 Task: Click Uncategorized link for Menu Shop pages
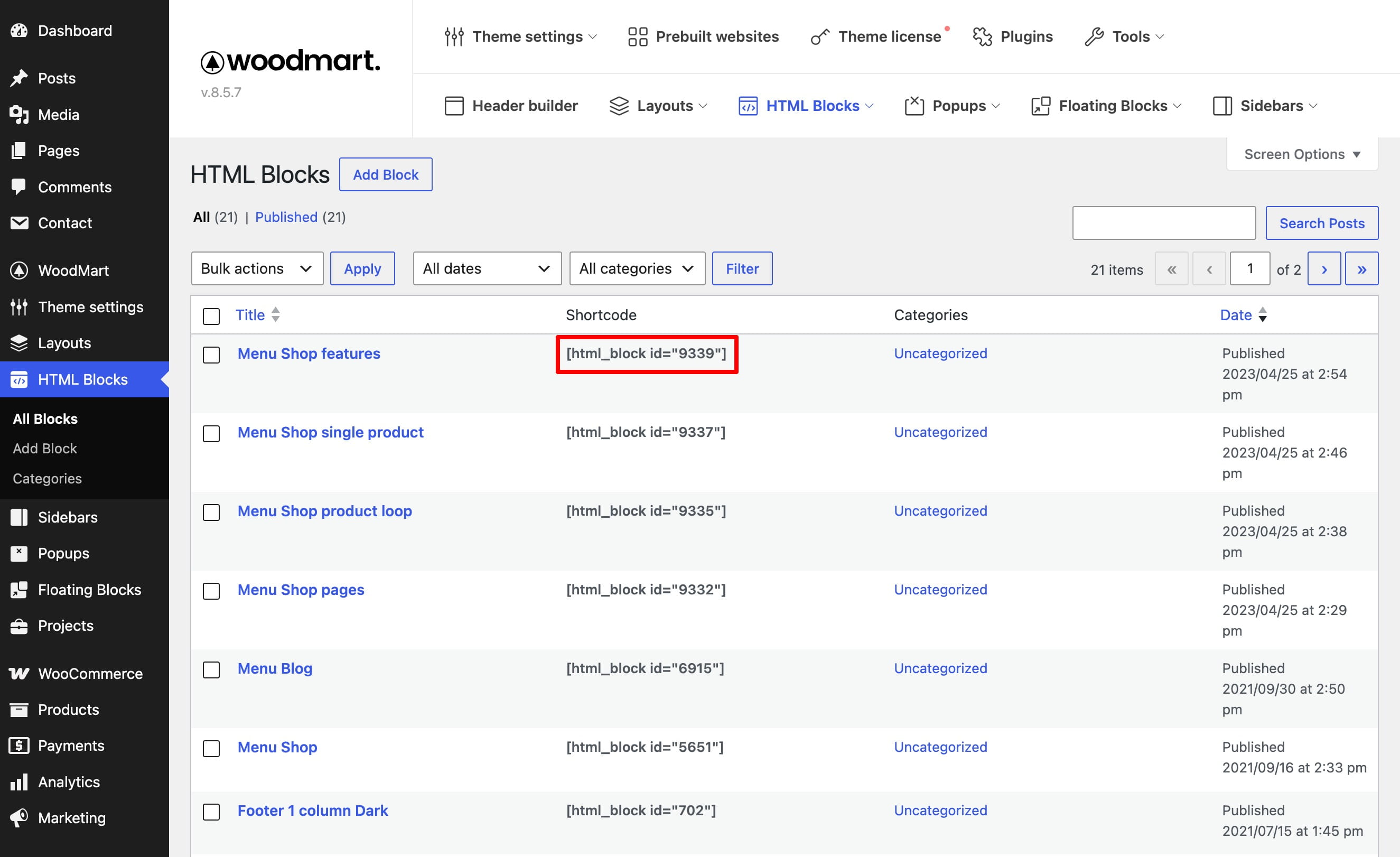coord(940,589)
